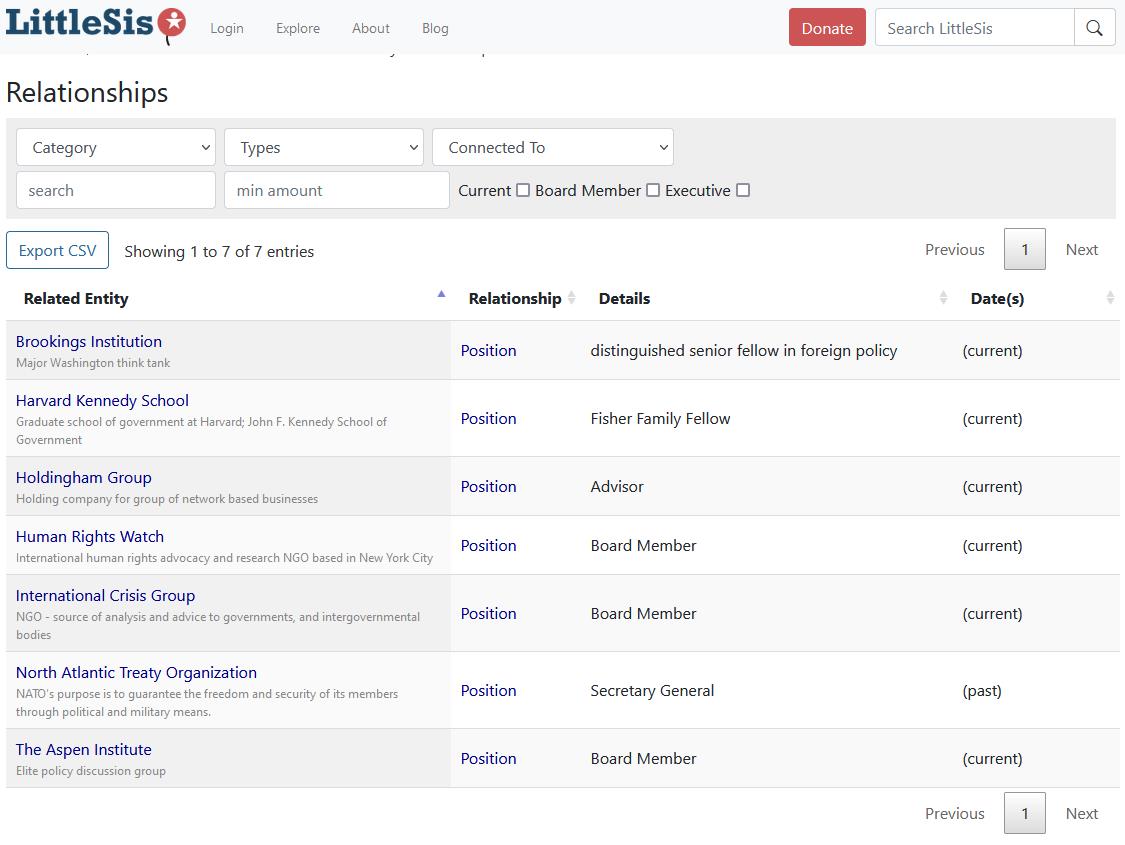Open the International Crisis Group link
The width and height of the screenshot is (1125, 845).
(x=105, y=595)
